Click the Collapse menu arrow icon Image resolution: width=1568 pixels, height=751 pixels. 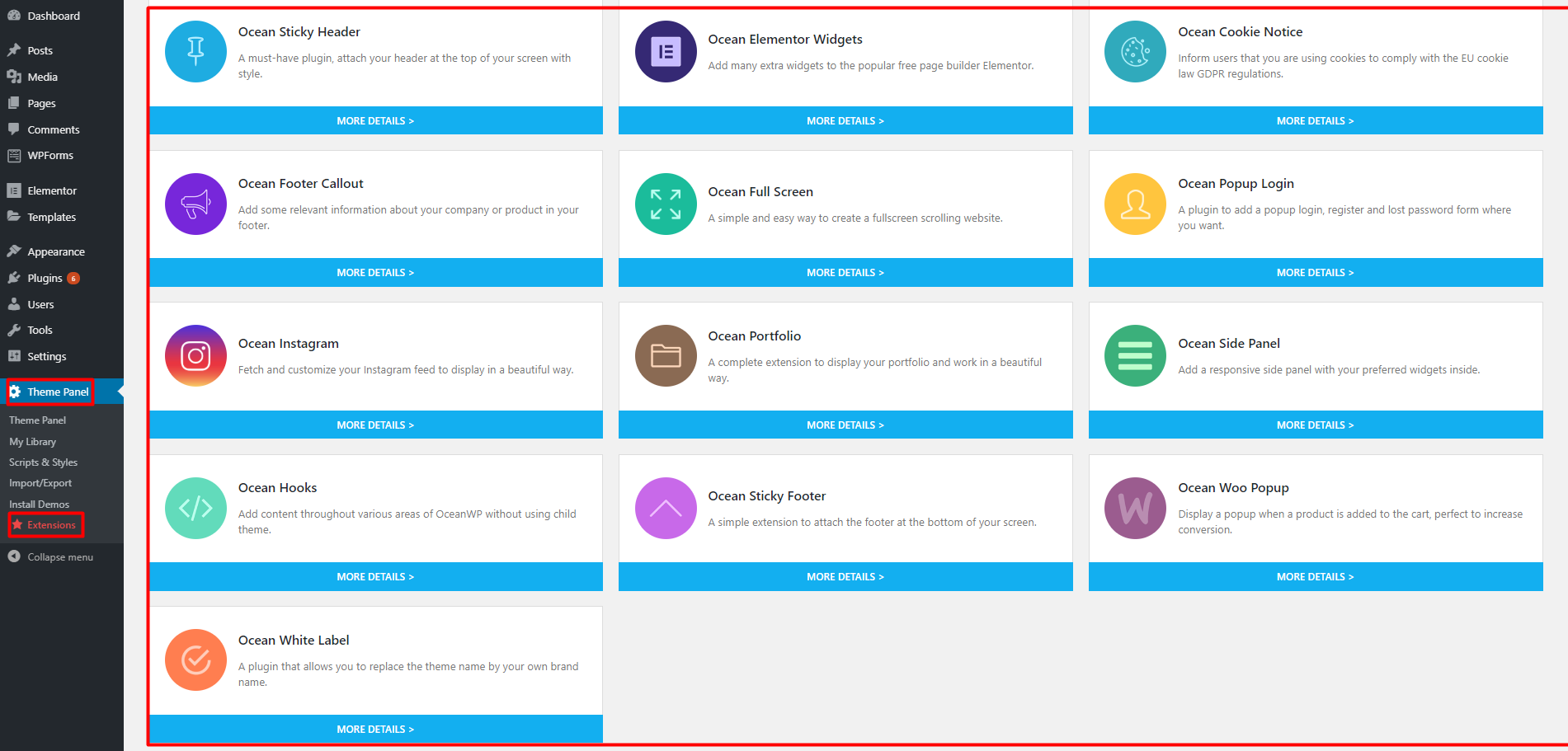point(14,556)
